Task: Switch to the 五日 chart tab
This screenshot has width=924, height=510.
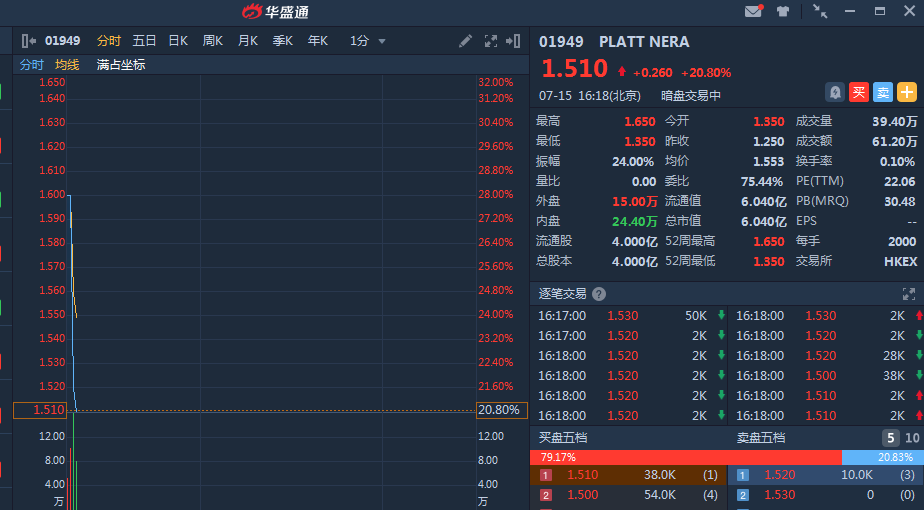Action: [x=145, y=41]
